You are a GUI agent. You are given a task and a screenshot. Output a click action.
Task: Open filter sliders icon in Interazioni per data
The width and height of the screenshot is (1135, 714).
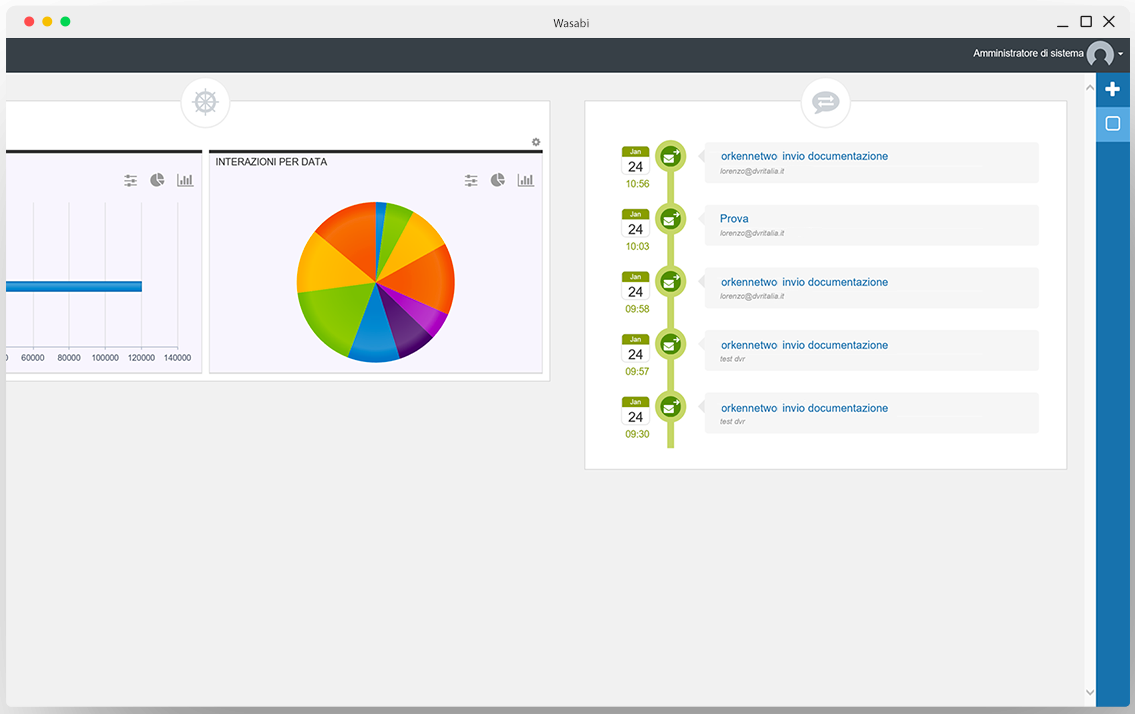(471, 180)
